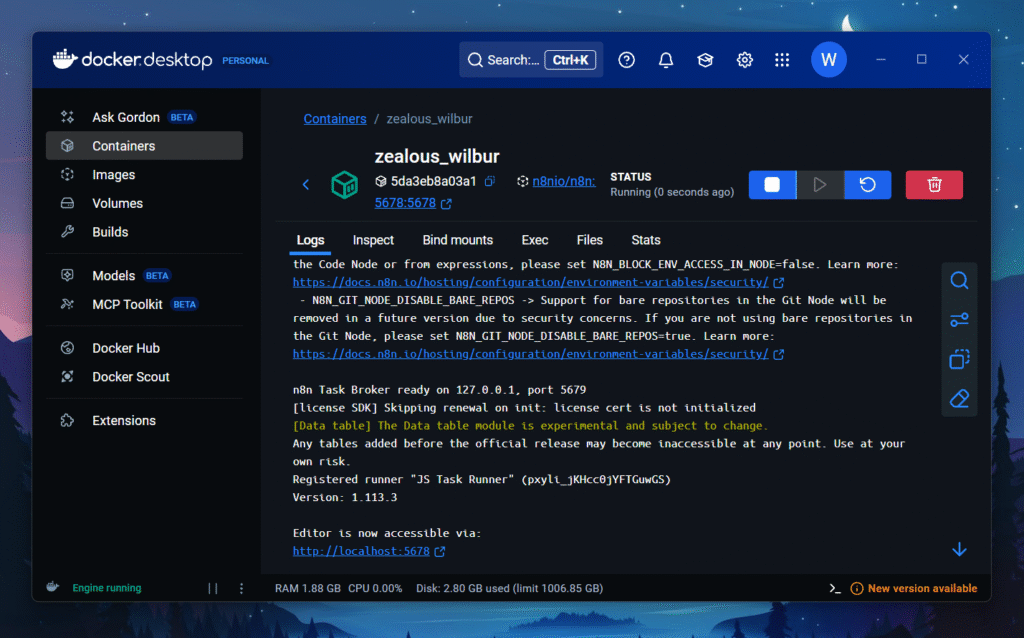Switch to the Inspect tab
The width and height of the screenshot is (1024, 638).
pyautogui.click(x=373, y=240)
